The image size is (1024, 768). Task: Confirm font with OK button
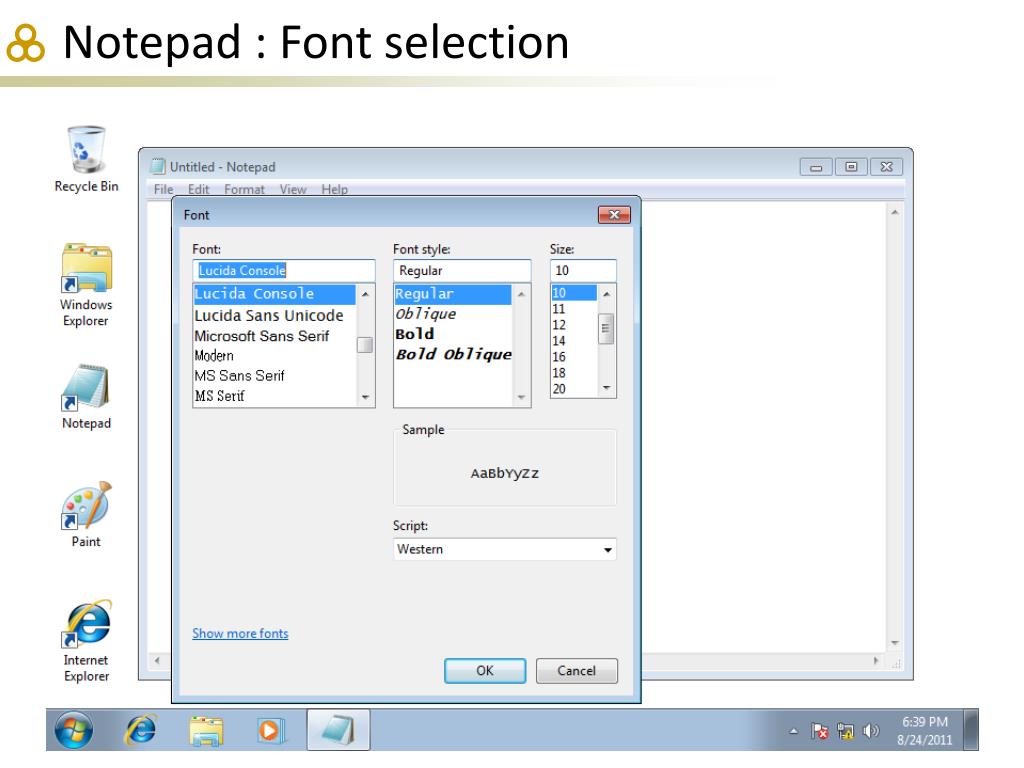click(x=485, y=671)
